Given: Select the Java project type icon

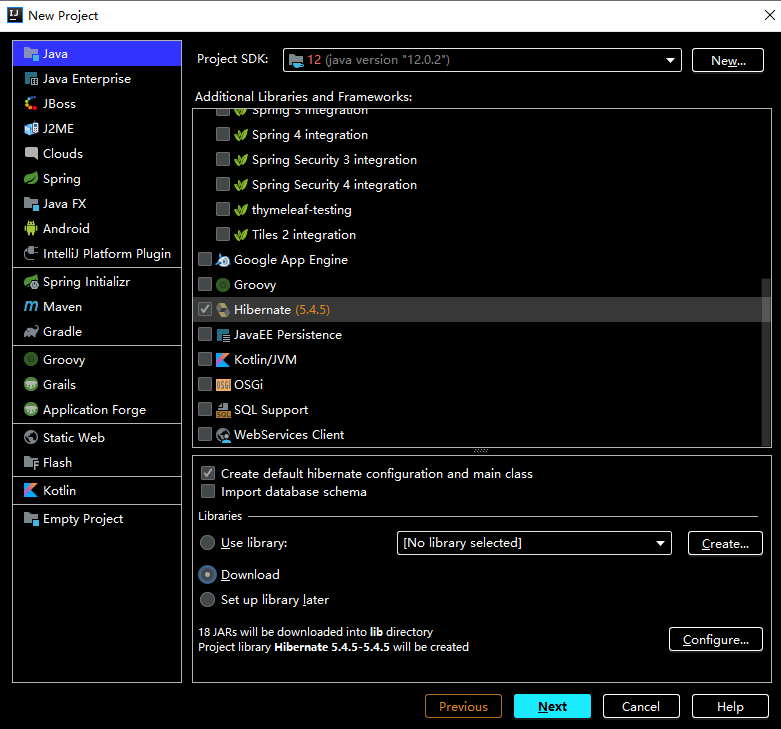Looking at the screenshot, I should 31,54.
